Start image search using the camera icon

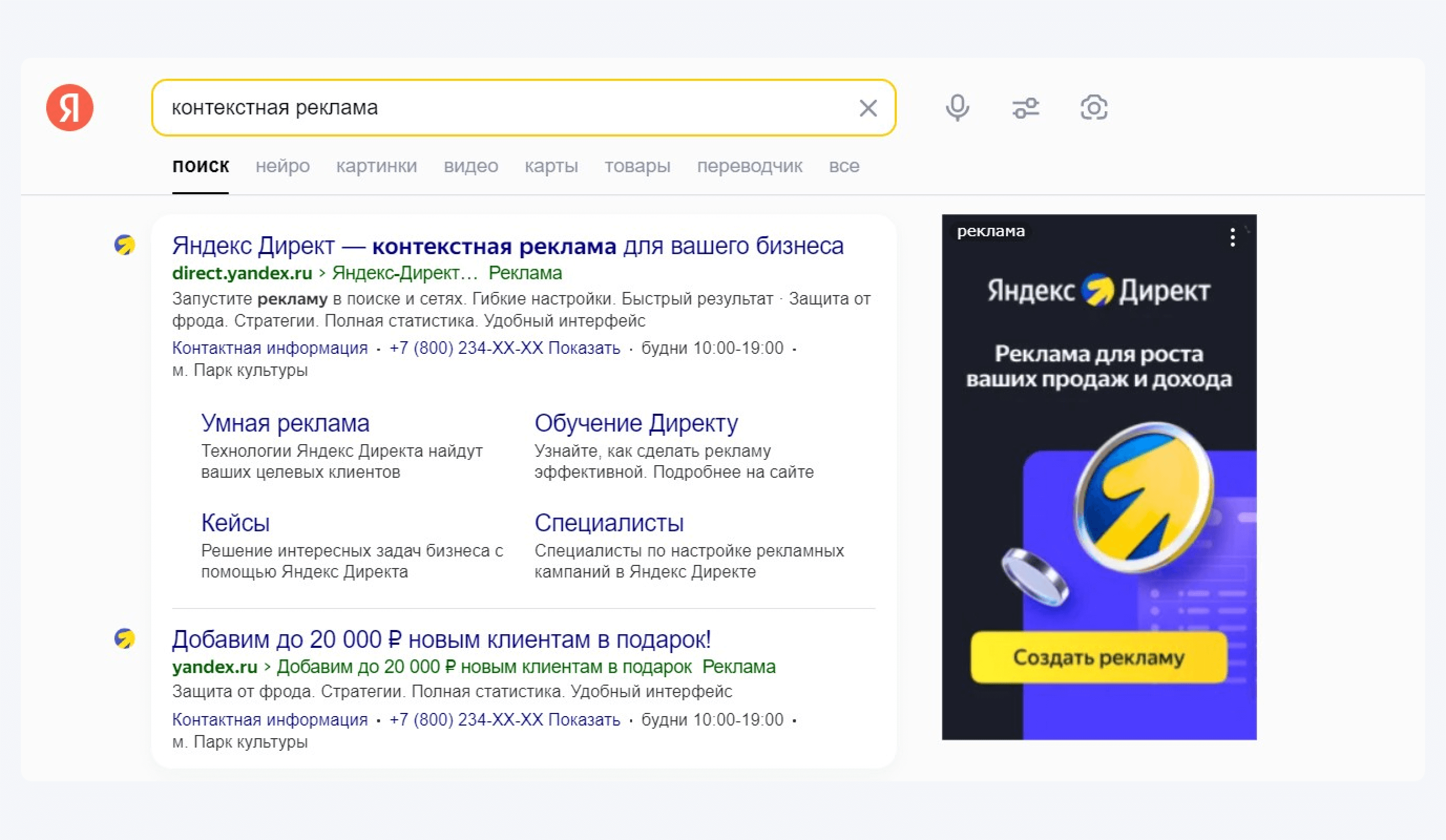click(x=1093, y=108)
